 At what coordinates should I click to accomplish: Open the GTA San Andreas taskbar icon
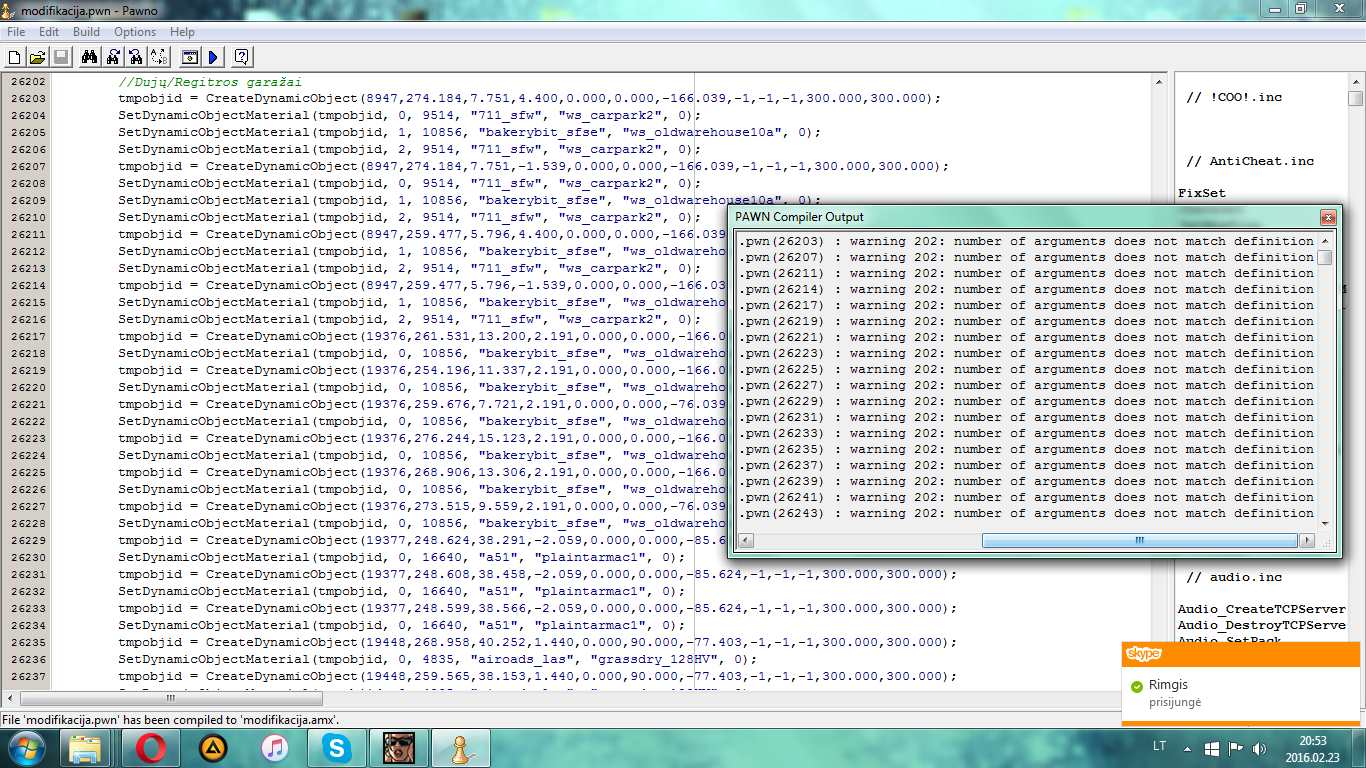point(398,747)
